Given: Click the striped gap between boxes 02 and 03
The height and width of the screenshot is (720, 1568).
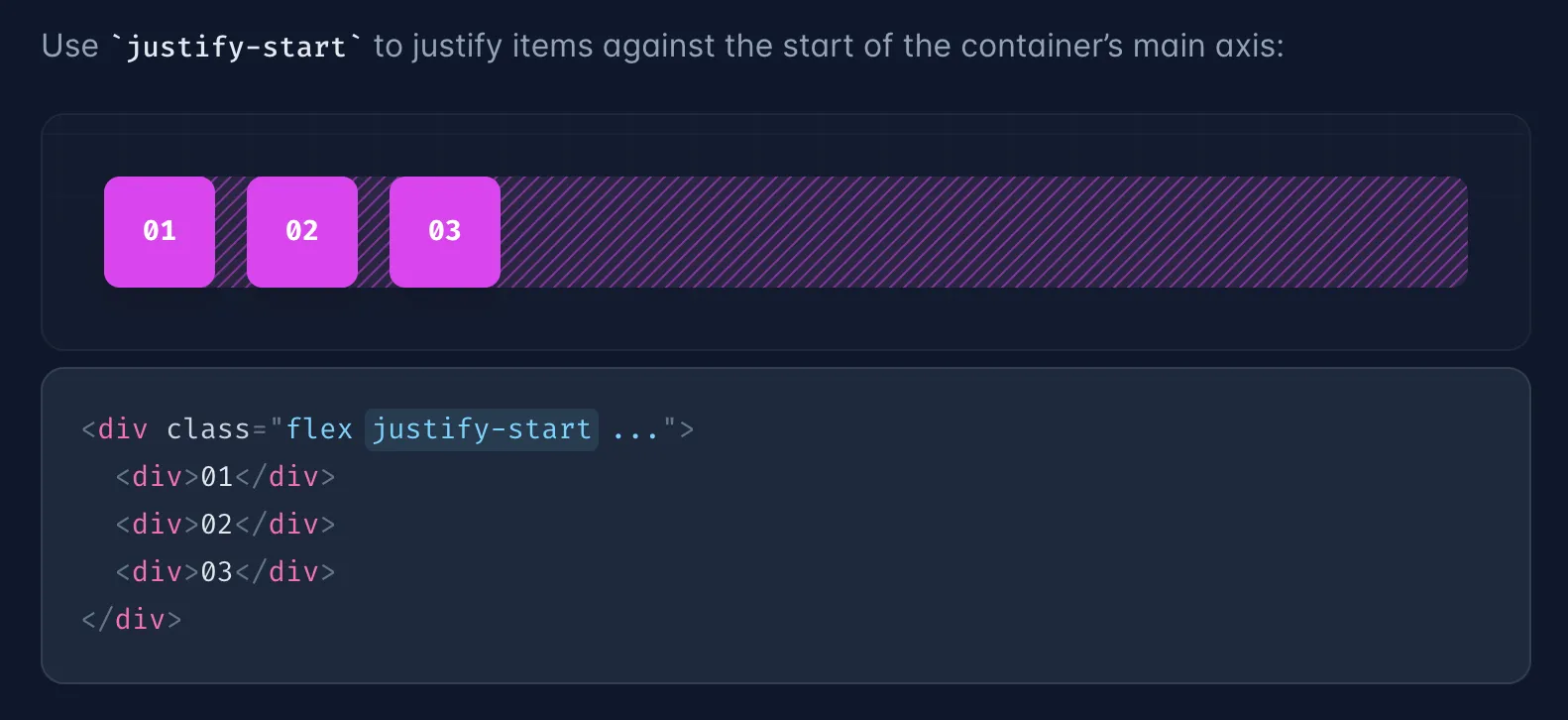Looking at the screenshot, I should (374, 232).
